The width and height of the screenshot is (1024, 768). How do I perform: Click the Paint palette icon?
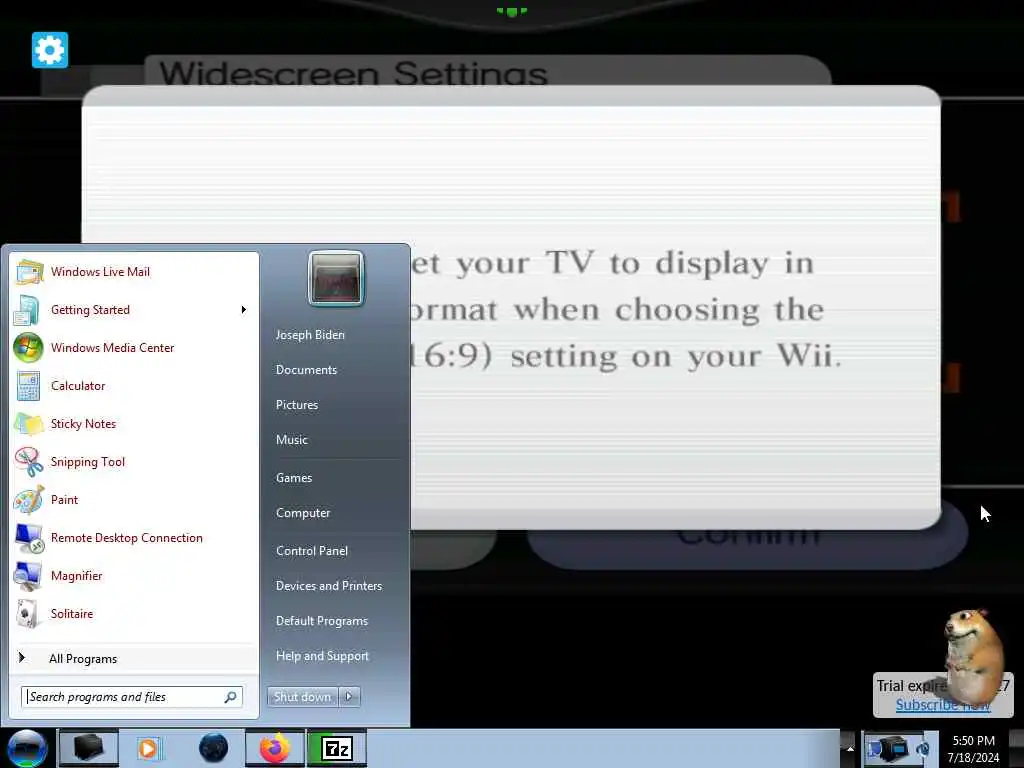pyautogui.click(x=29, y=500)
